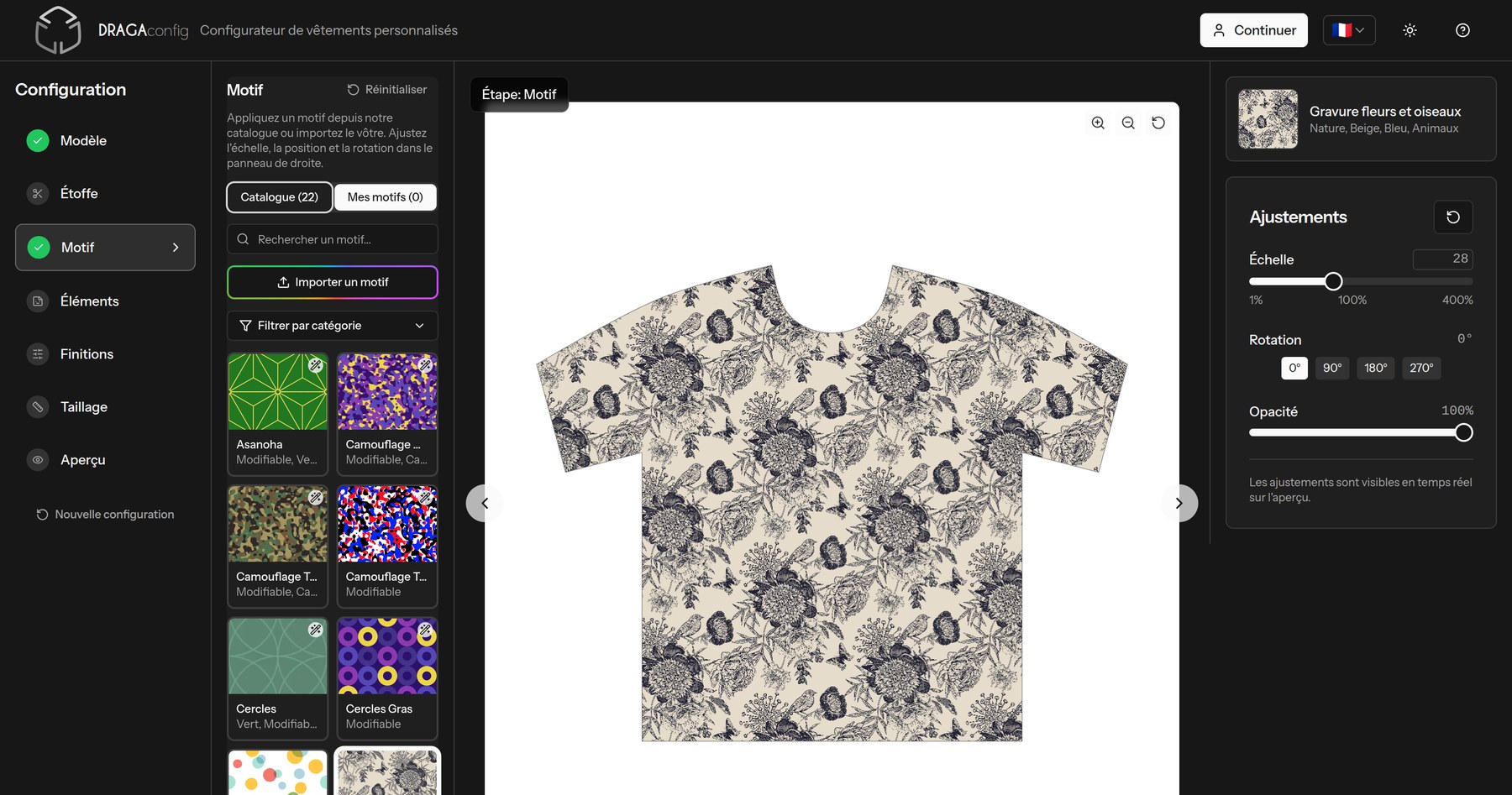Click Réinitialiser in the Motif panel
Image resolution: width=1512 pixels, height=795 pixels.
(x=387, y=90)
